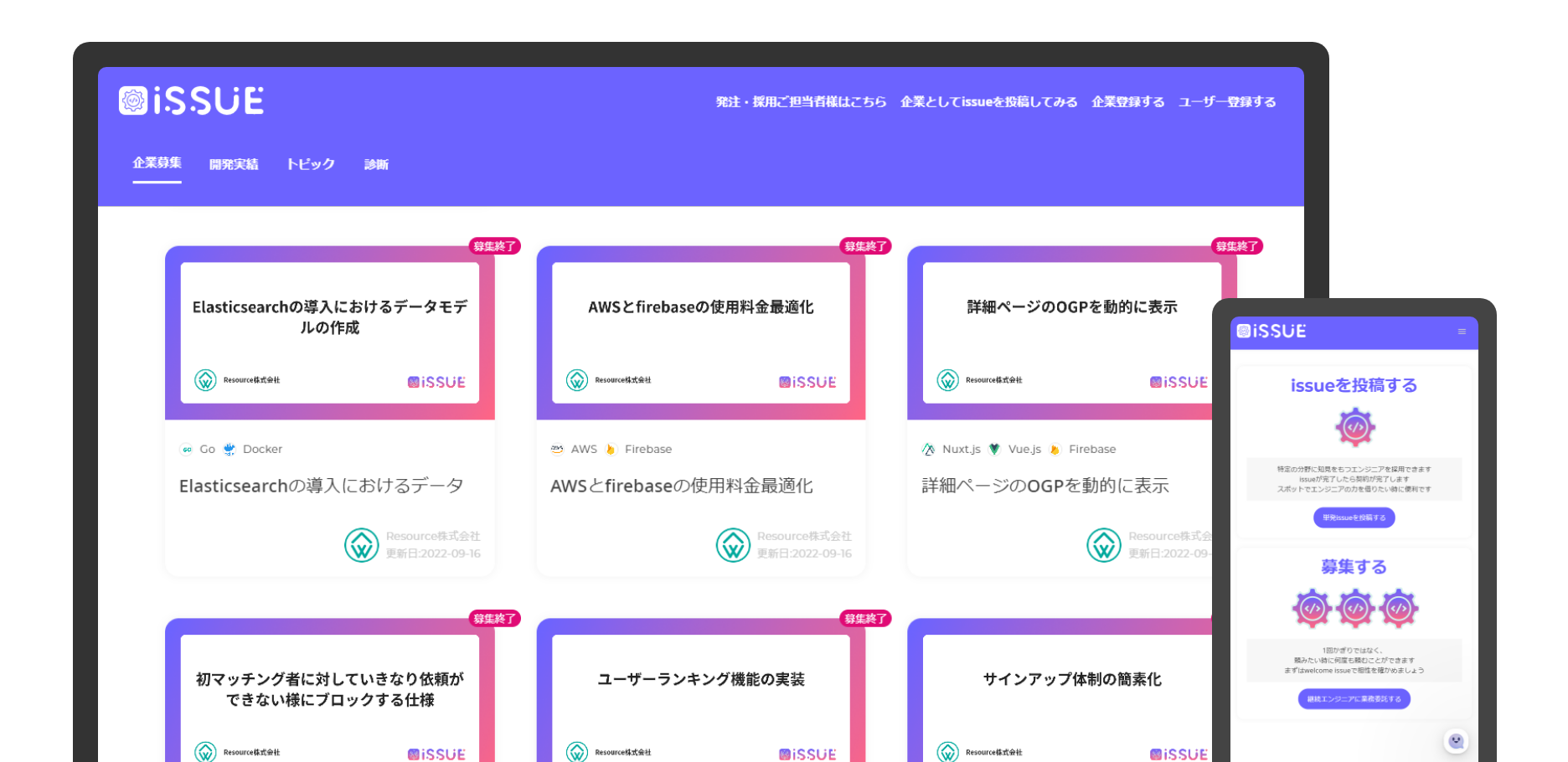The height and width of the screenshot is (762, 1568).
Task: Click the middle gear icon under 募集する
Action: (1354, 609)
